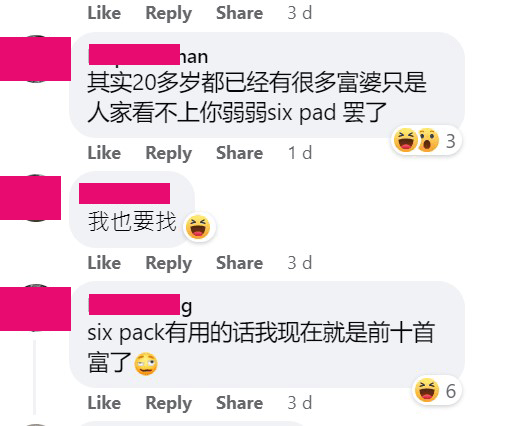Click the laughing emoji beside 我也要找 comment
Viewport: 520px width, 426px height.
click(198, 227)
